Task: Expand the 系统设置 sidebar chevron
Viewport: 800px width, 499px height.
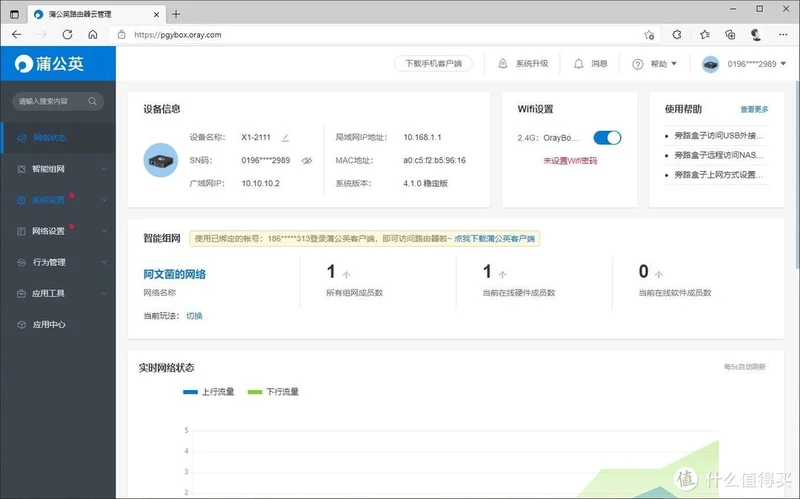Action: [x=104, y=200]
